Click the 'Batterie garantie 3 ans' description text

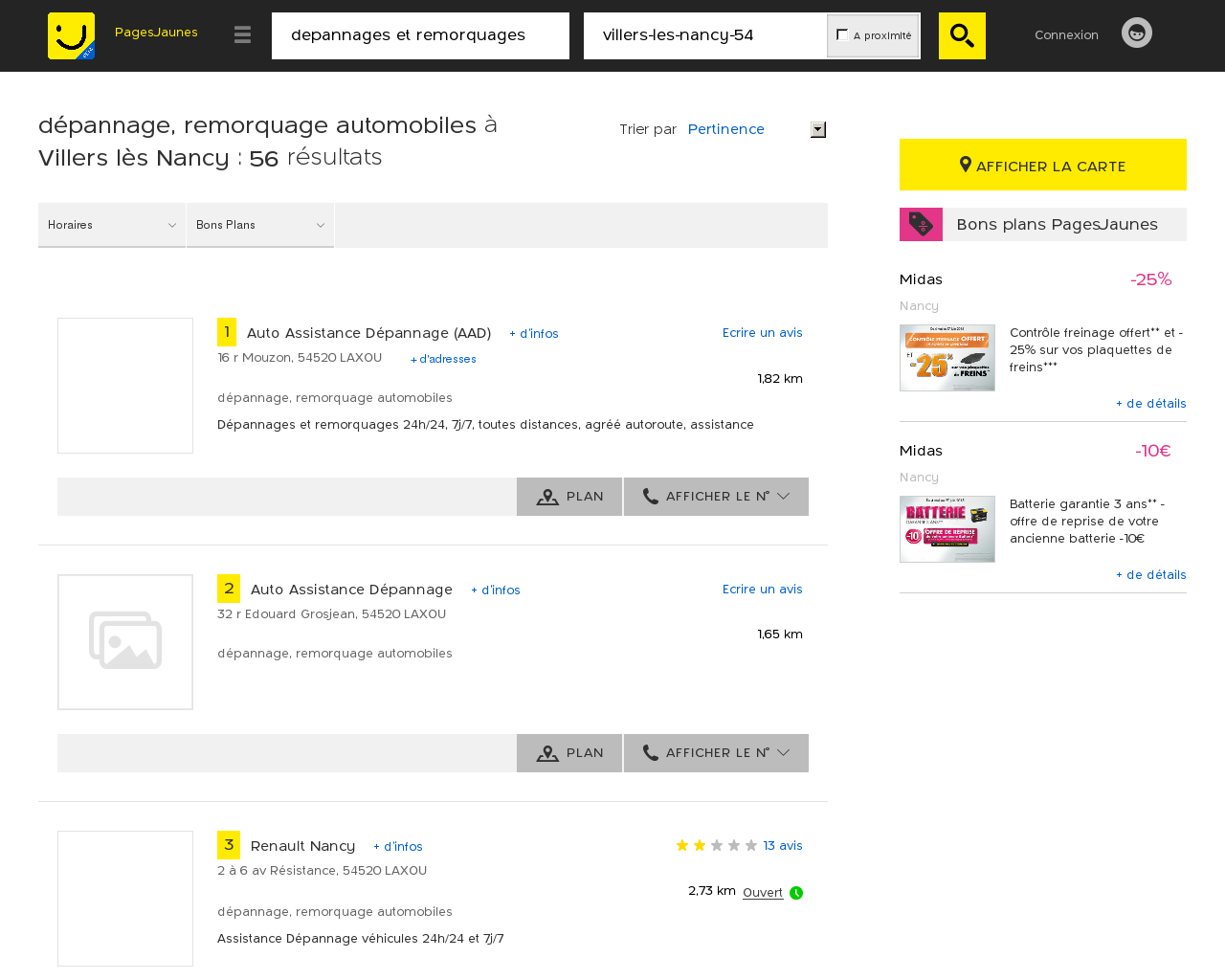coord(1087,522)
